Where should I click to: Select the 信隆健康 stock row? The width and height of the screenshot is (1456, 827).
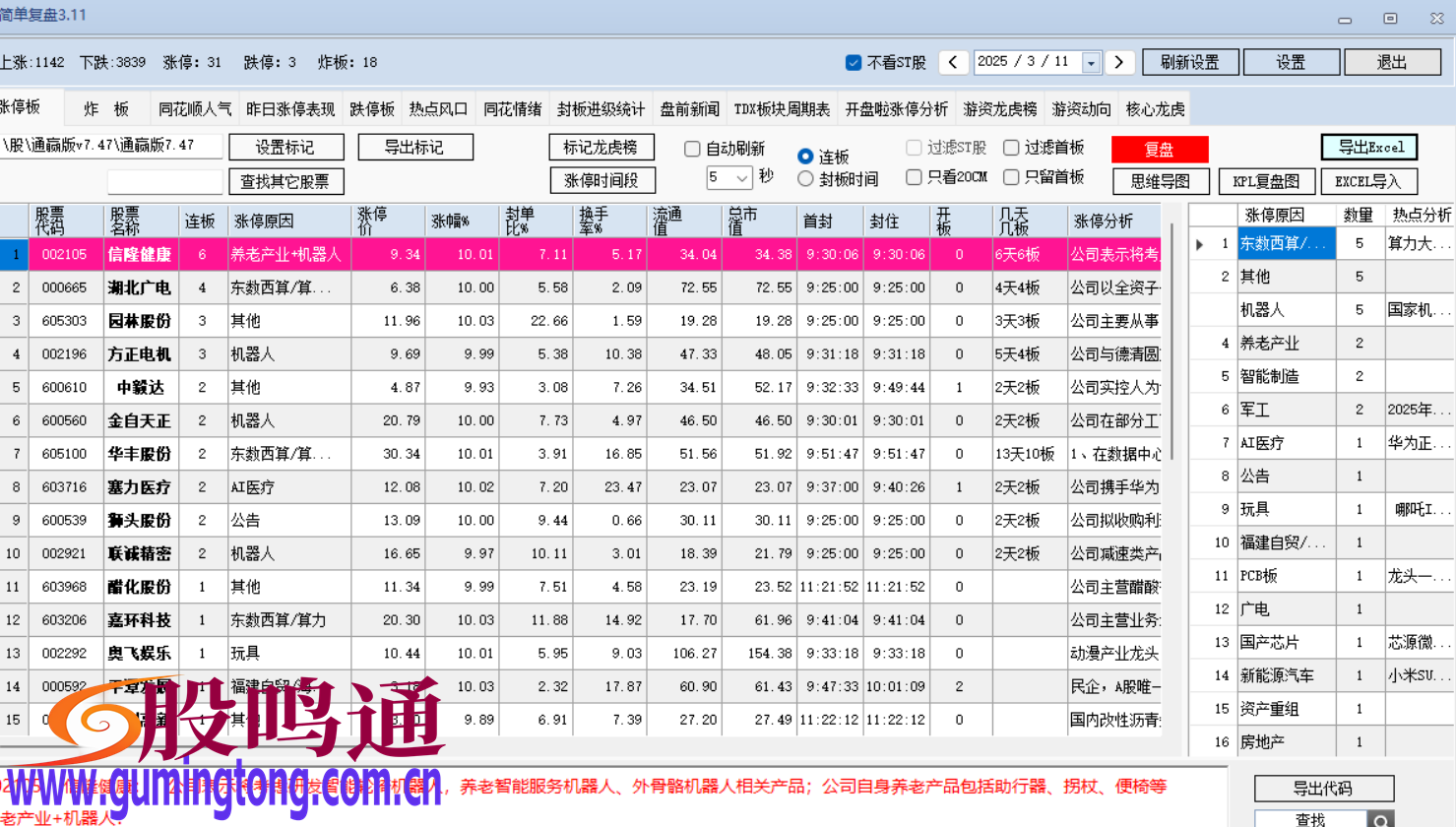pos(581,254)
